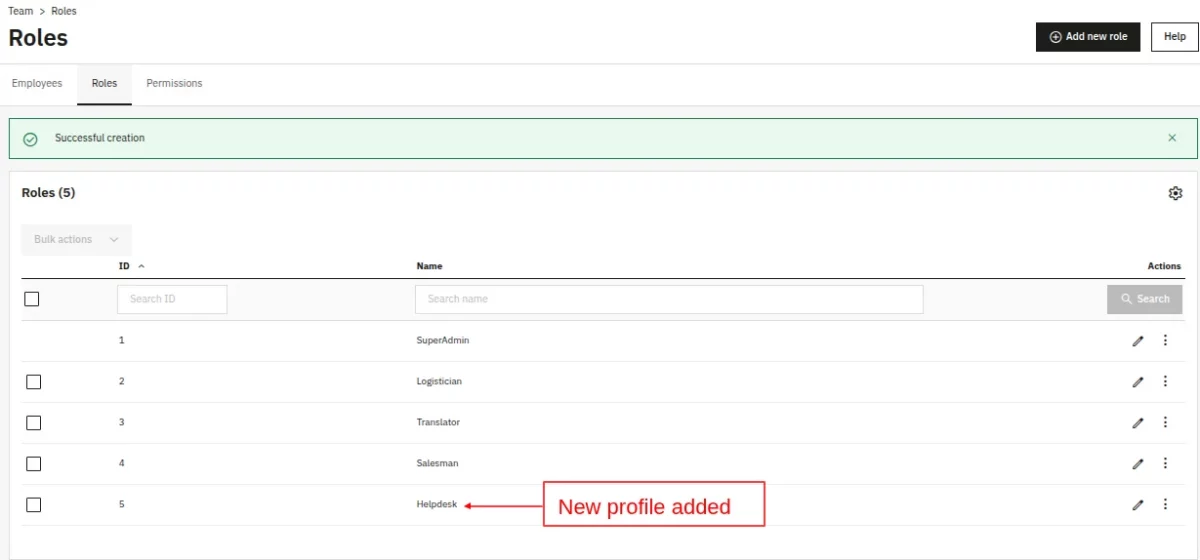Image resolution: width=1200 pixels, height=560 pixels.
Task: Click the Add new role button
Action: tap(1088, 37)
